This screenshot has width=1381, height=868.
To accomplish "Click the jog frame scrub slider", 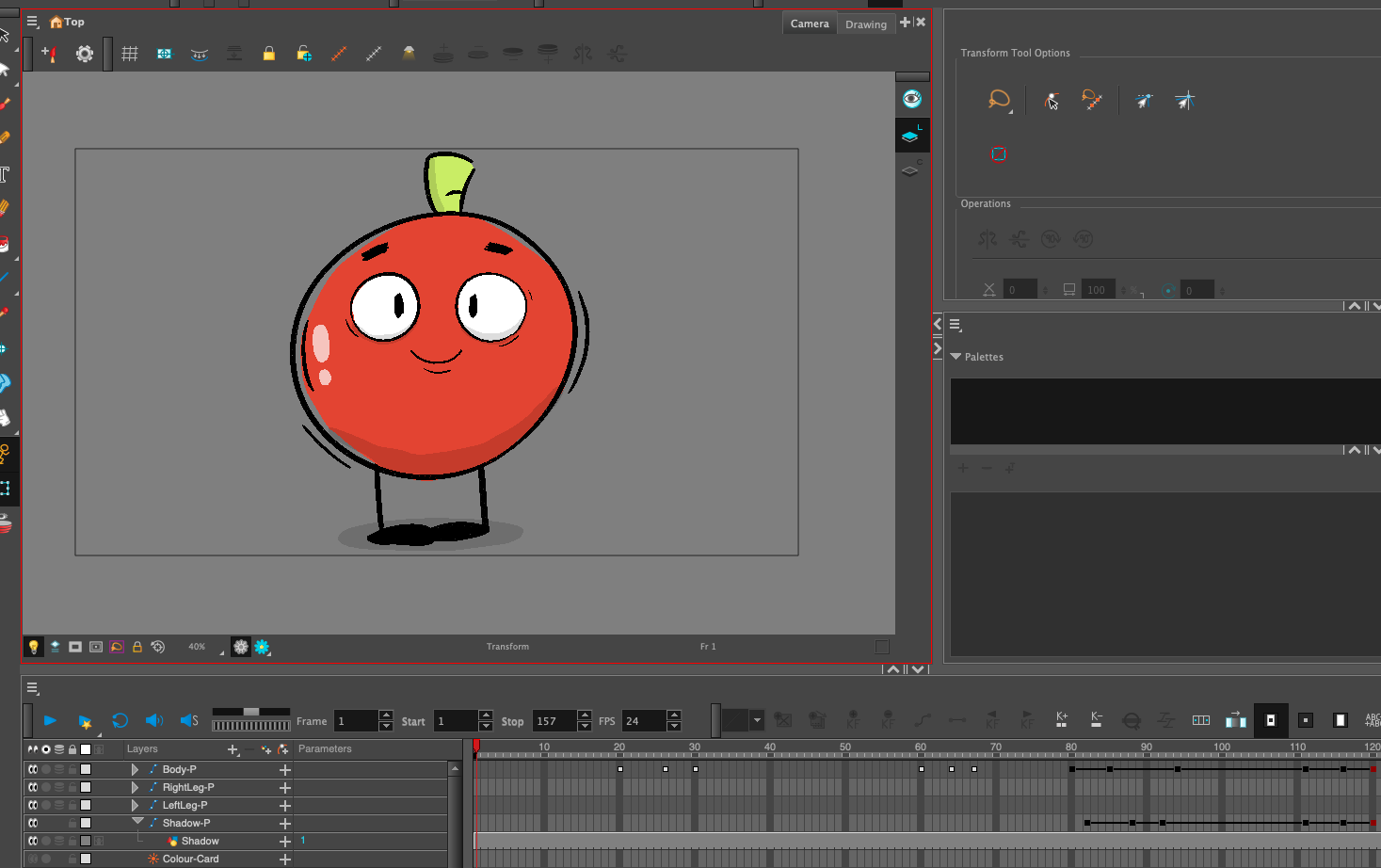I will point(251,726).
